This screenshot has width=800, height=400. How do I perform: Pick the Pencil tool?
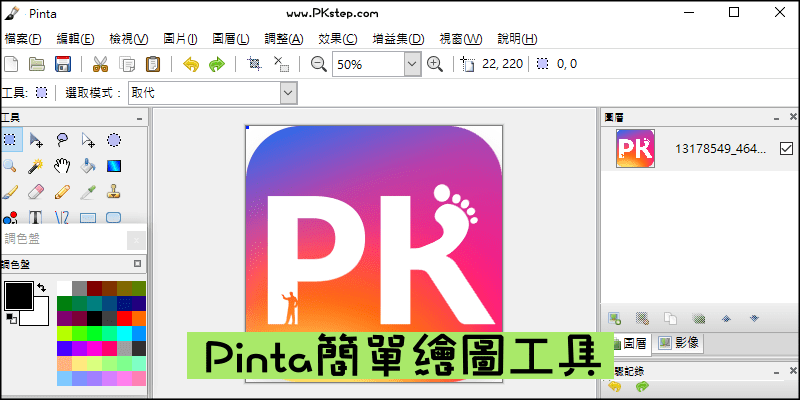tap(62, 192)
